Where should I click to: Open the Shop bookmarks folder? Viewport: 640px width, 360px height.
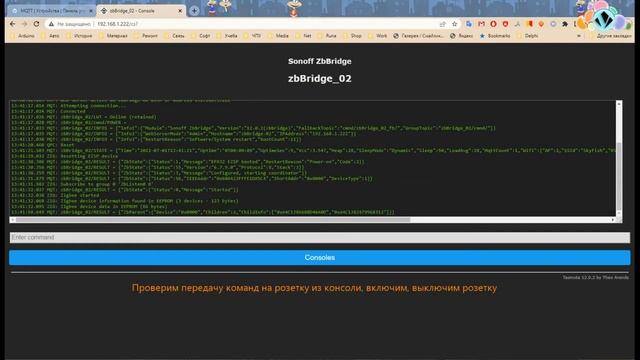point(353,36)
